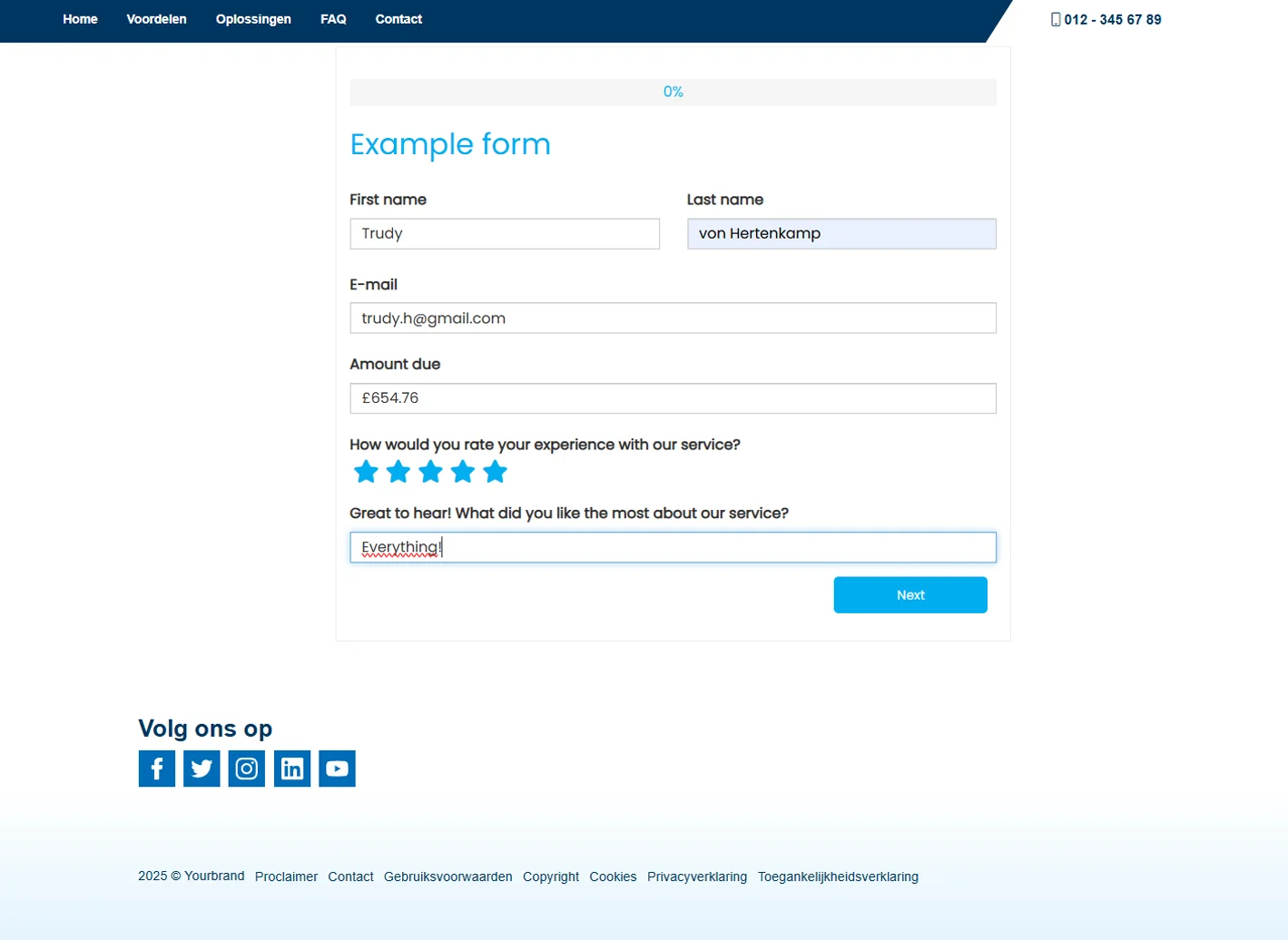The width and height of the screenshot is (1288, 940).
Task: Open the Cookies link in the footer
Action: click(x=613, y=876)
